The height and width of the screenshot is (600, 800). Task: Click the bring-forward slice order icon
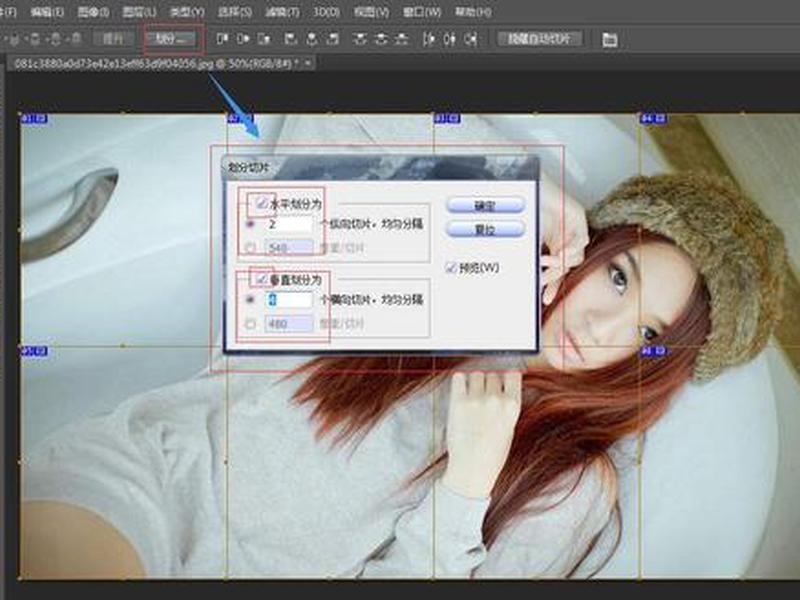(35, 39)
